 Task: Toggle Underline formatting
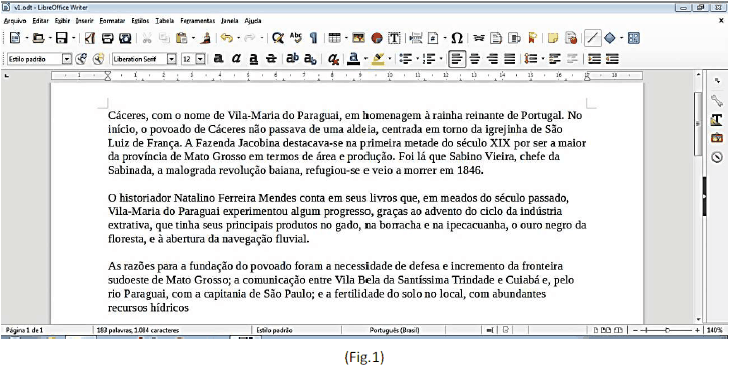click(253, 59)
